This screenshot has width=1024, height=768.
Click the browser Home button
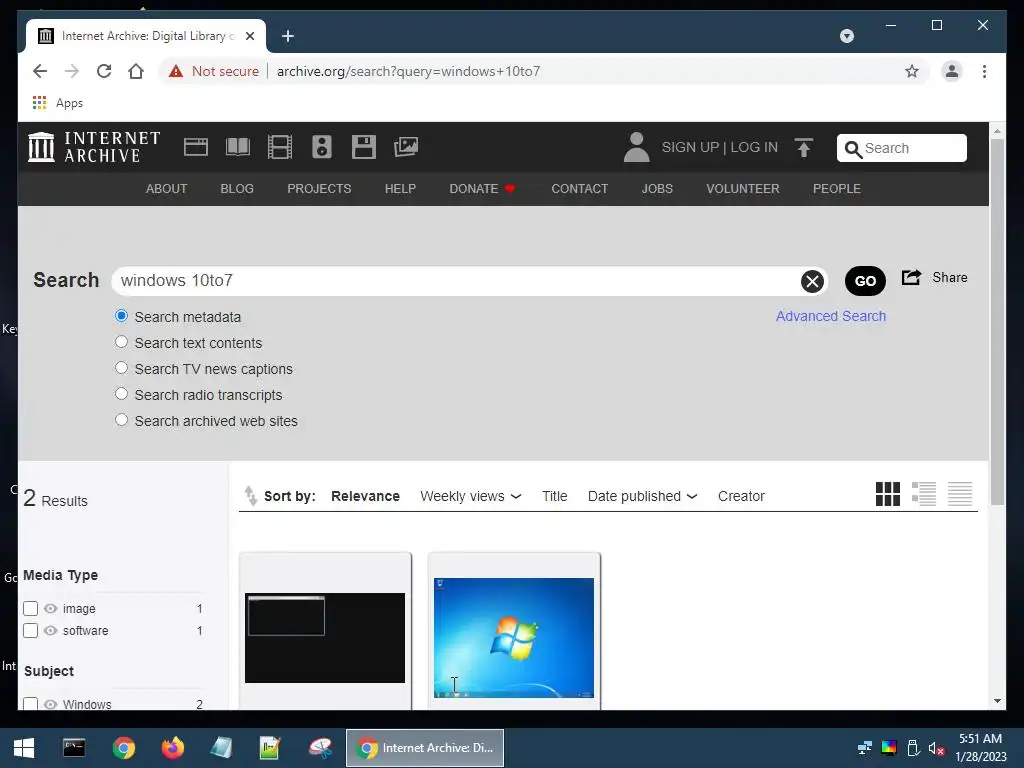136,71
